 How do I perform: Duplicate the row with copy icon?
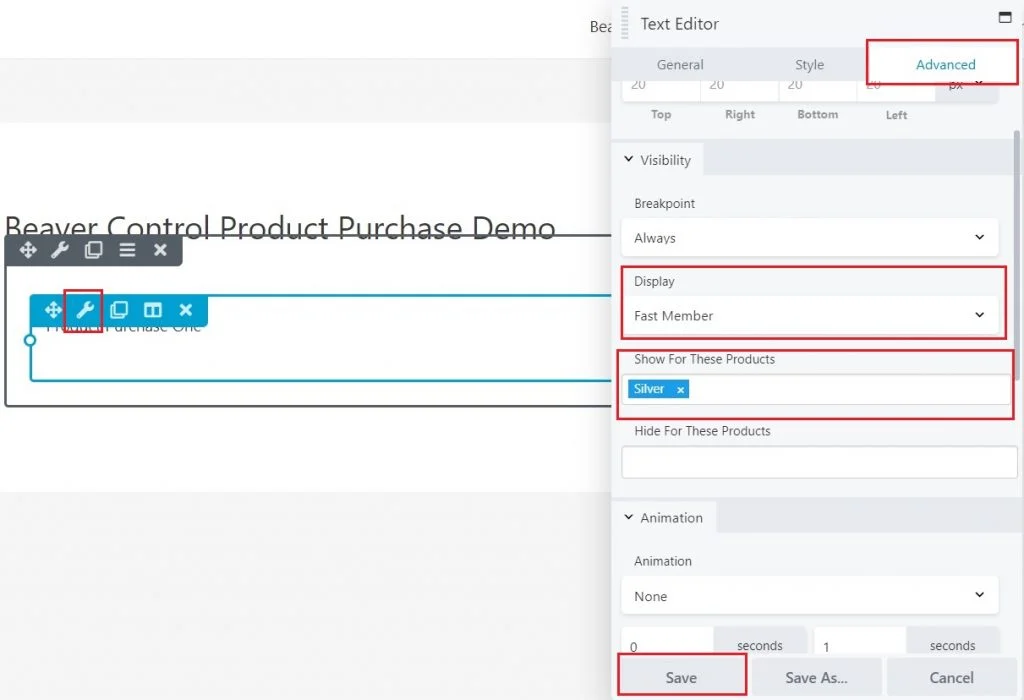(x=93, y=250)
